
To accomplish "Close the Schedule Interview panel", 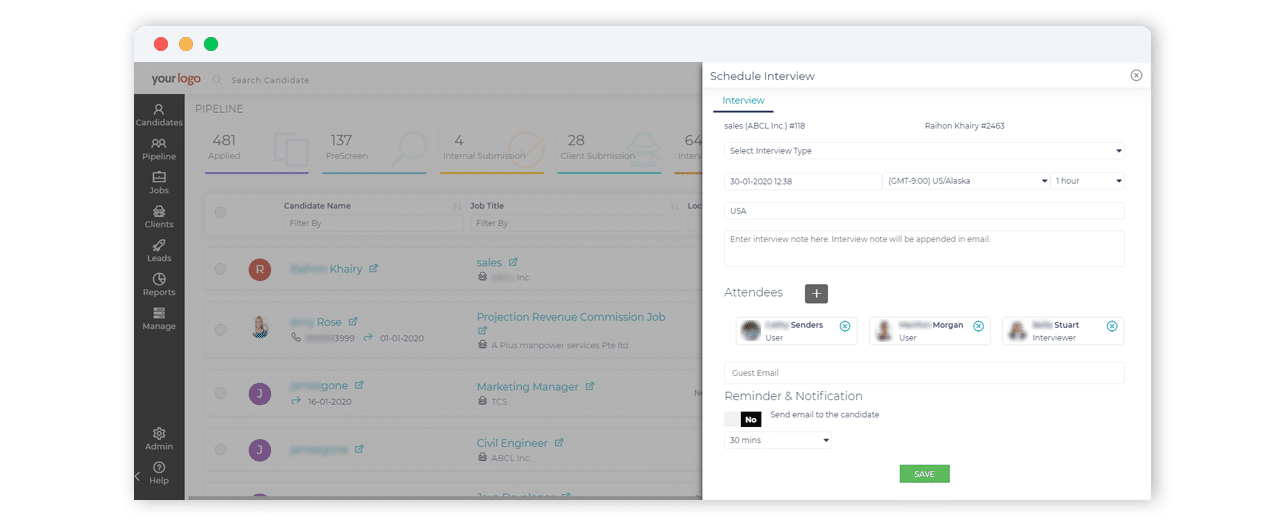I will click(1136, 75).
